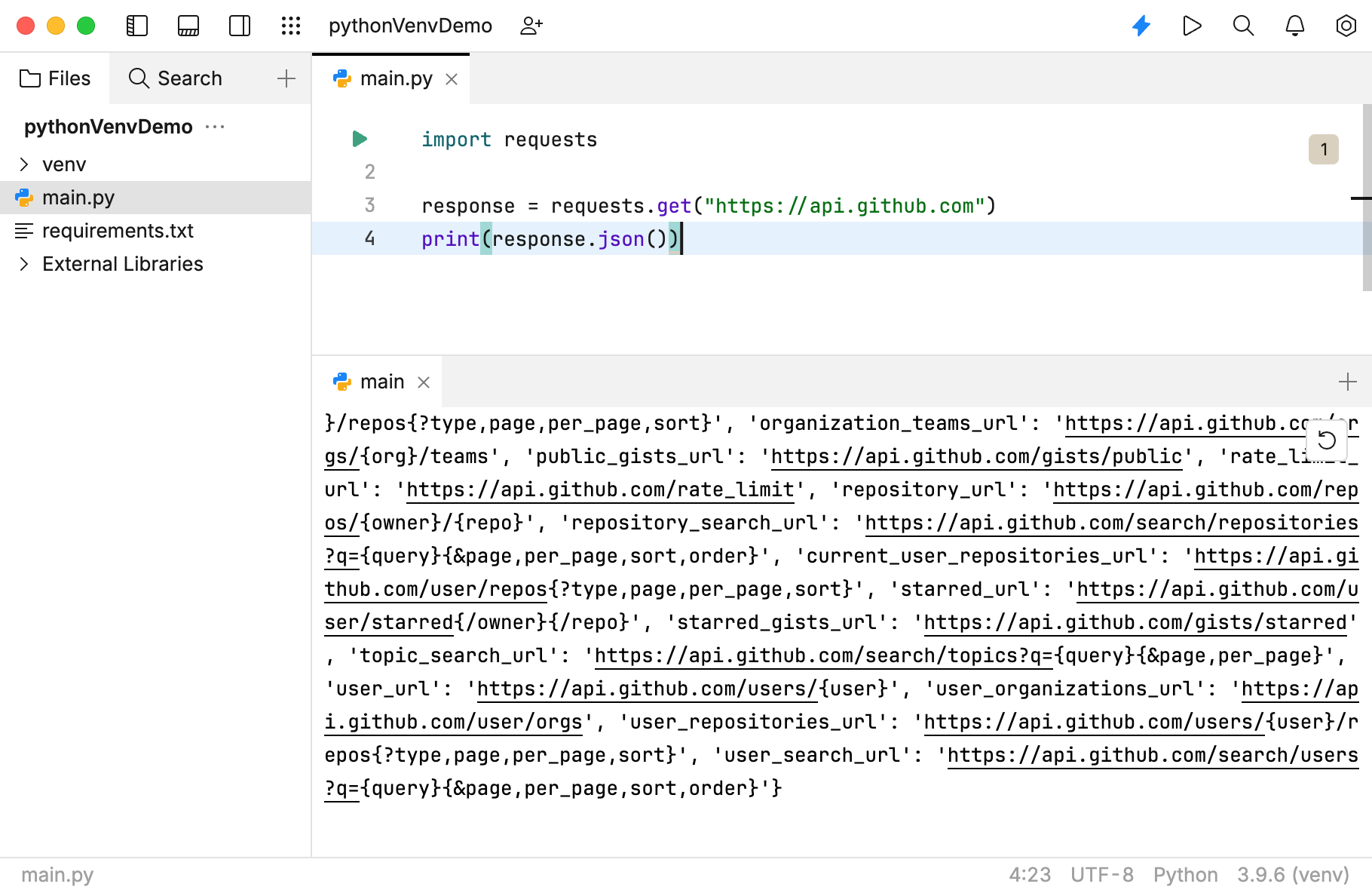The image size is (1372, 893).
Task: Open search with the magnifier icon
Action: 1243,25
